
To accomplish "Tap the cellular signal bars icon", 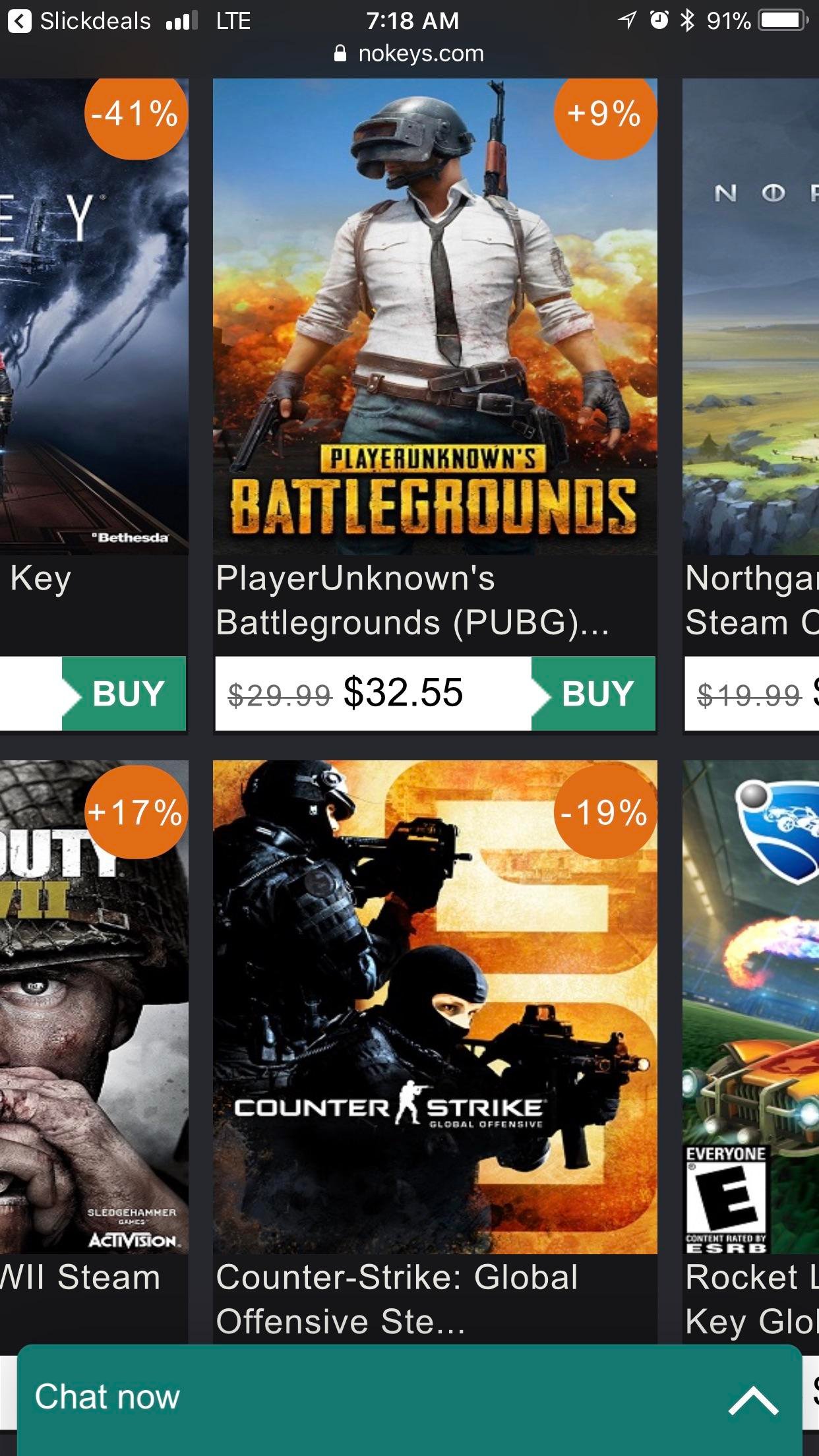I will pyautogui.click(x=181, y=22).
